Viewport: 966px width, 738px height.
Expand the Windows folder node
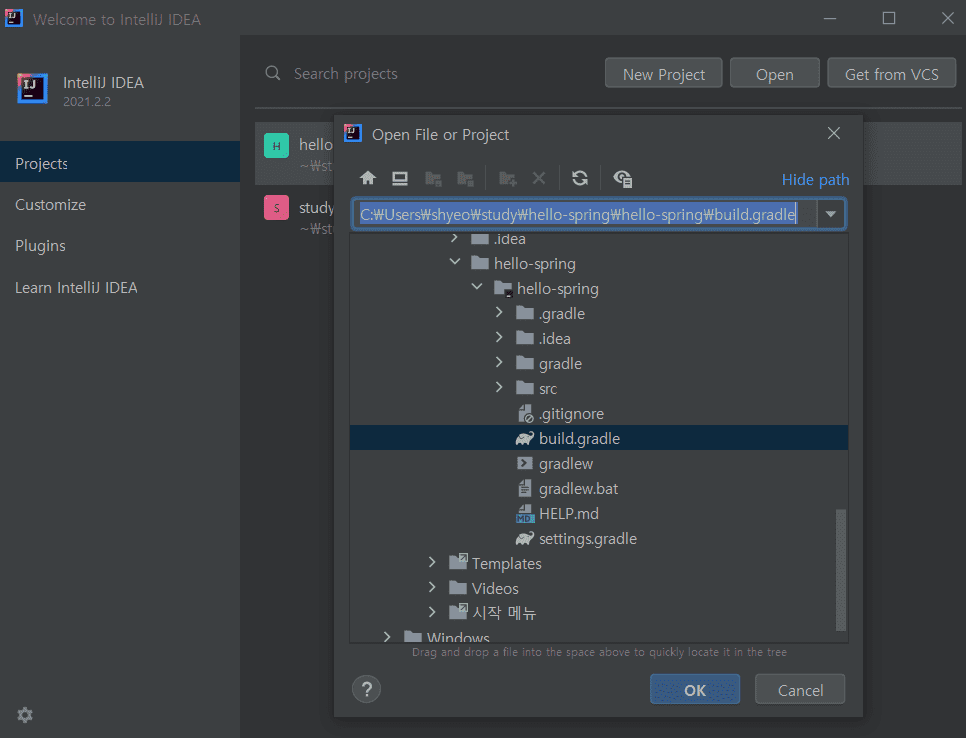coord(387,636)
